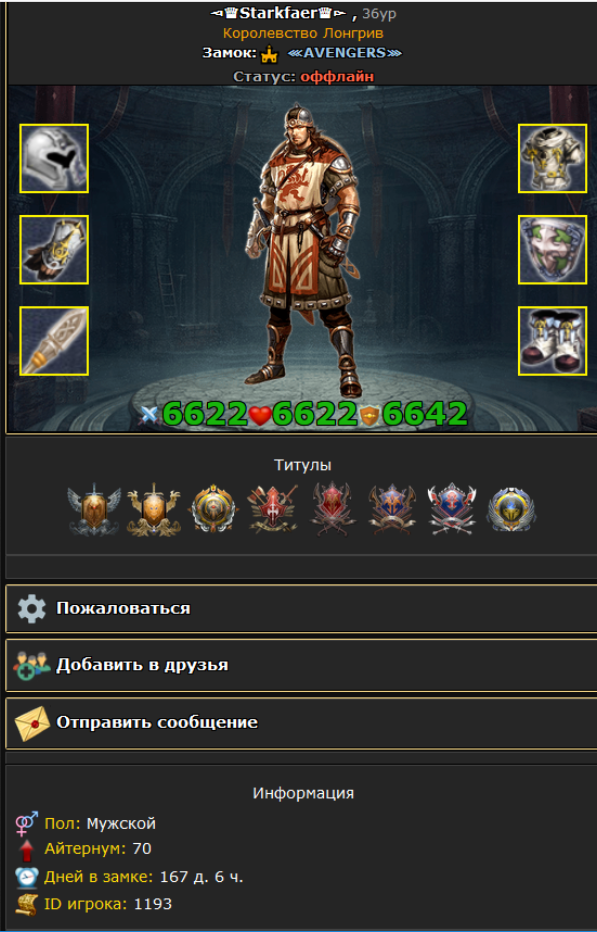597x932 pixels.
Task: Open Отправить сообщение message button
Action: click(x=301, y=723)
